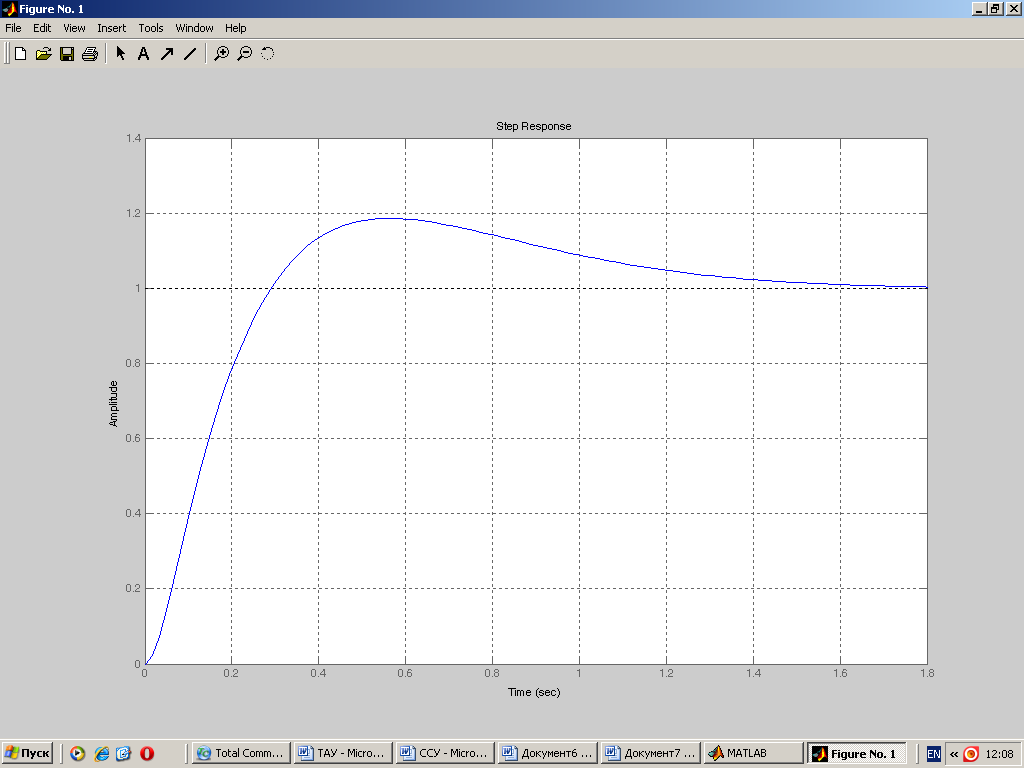Viewport: 1024px width, 768px height.
Task: Click the Пуск start button
Action: point(28,753)
